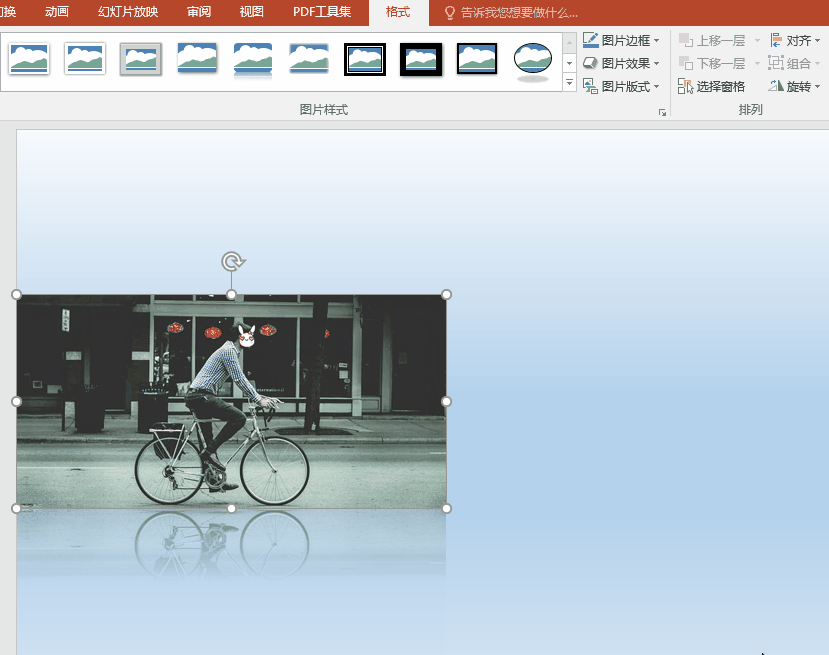
Task: Click the bottom middle resize handle of picture
Action: tap(232, 509)
